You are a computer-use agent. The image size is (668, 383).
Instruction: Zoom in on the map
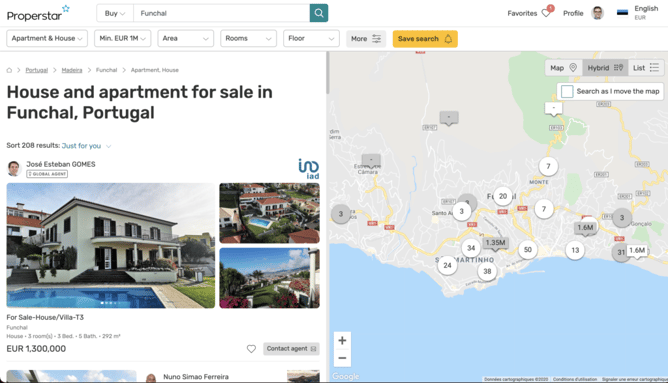coord(342,340)
